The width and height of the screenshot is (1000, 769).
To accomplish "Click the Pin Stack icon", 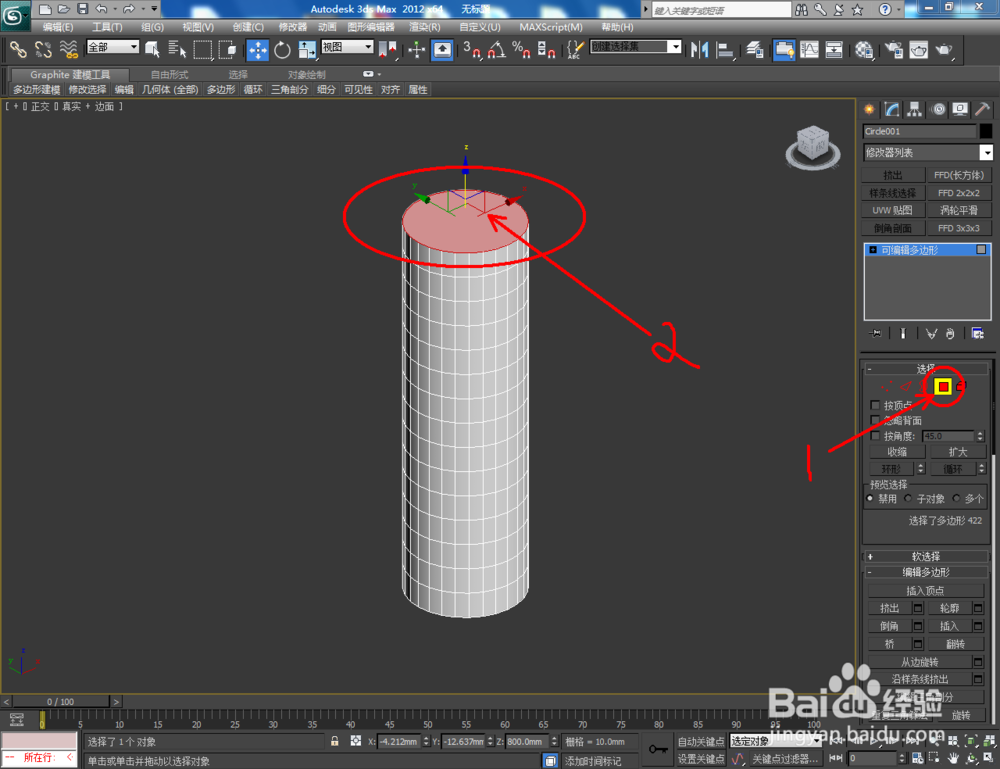I will point(875,333).
